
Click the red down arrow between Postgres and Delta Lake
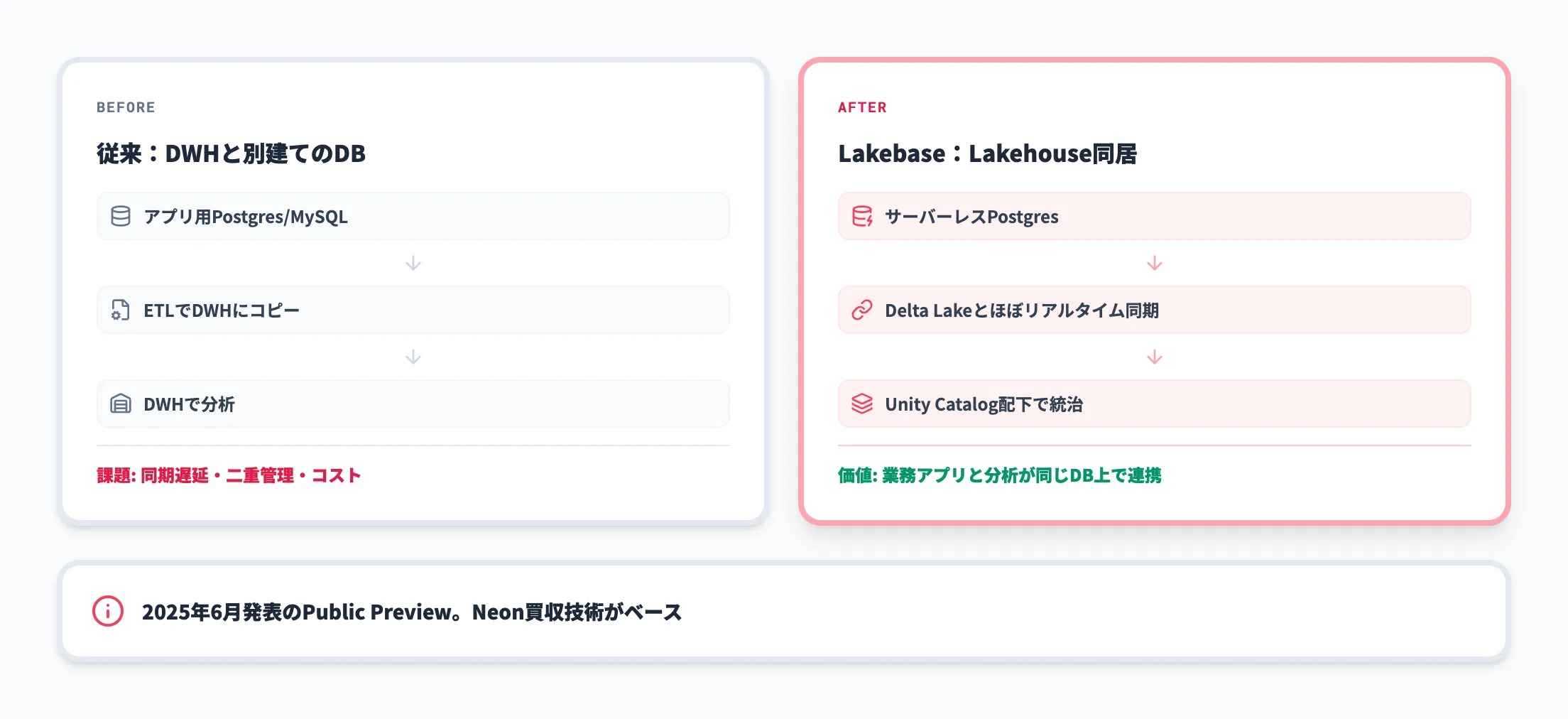[x=1155, y=264]
